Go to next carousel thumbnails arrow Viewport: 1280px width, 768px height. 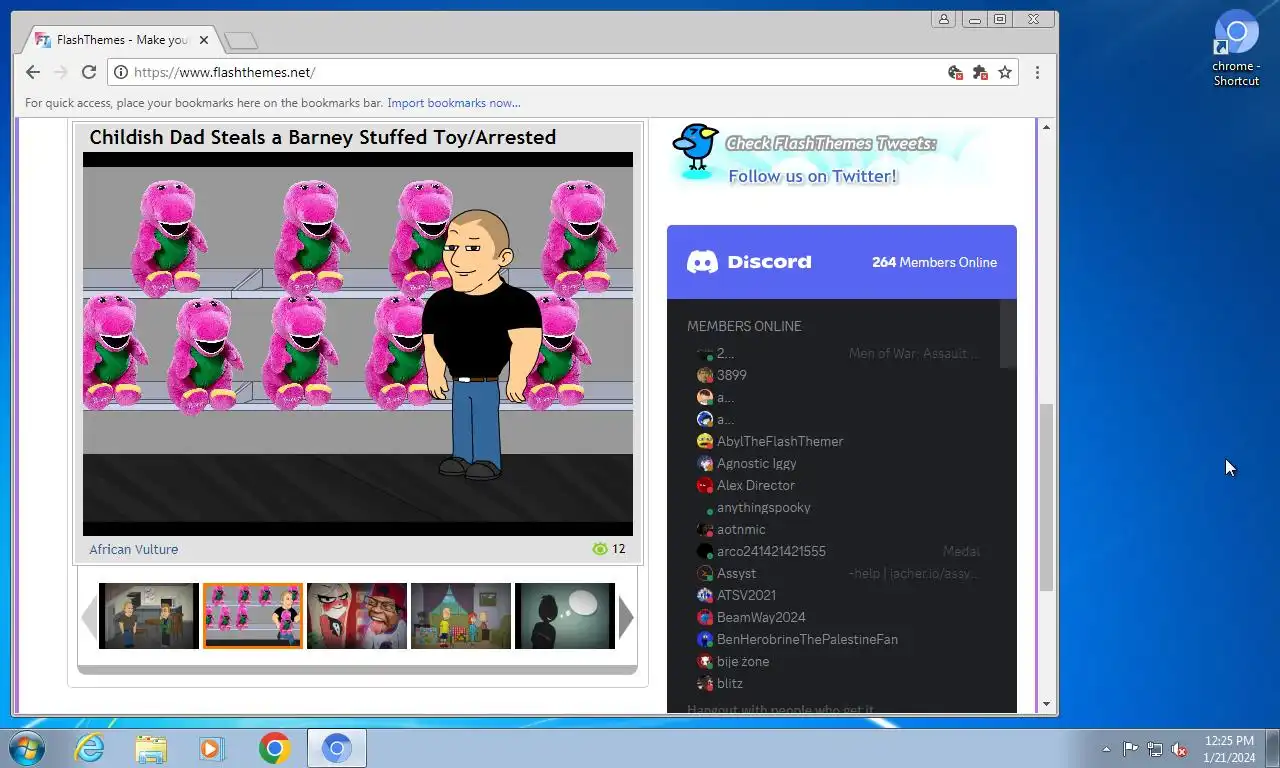tap(626, 617)
